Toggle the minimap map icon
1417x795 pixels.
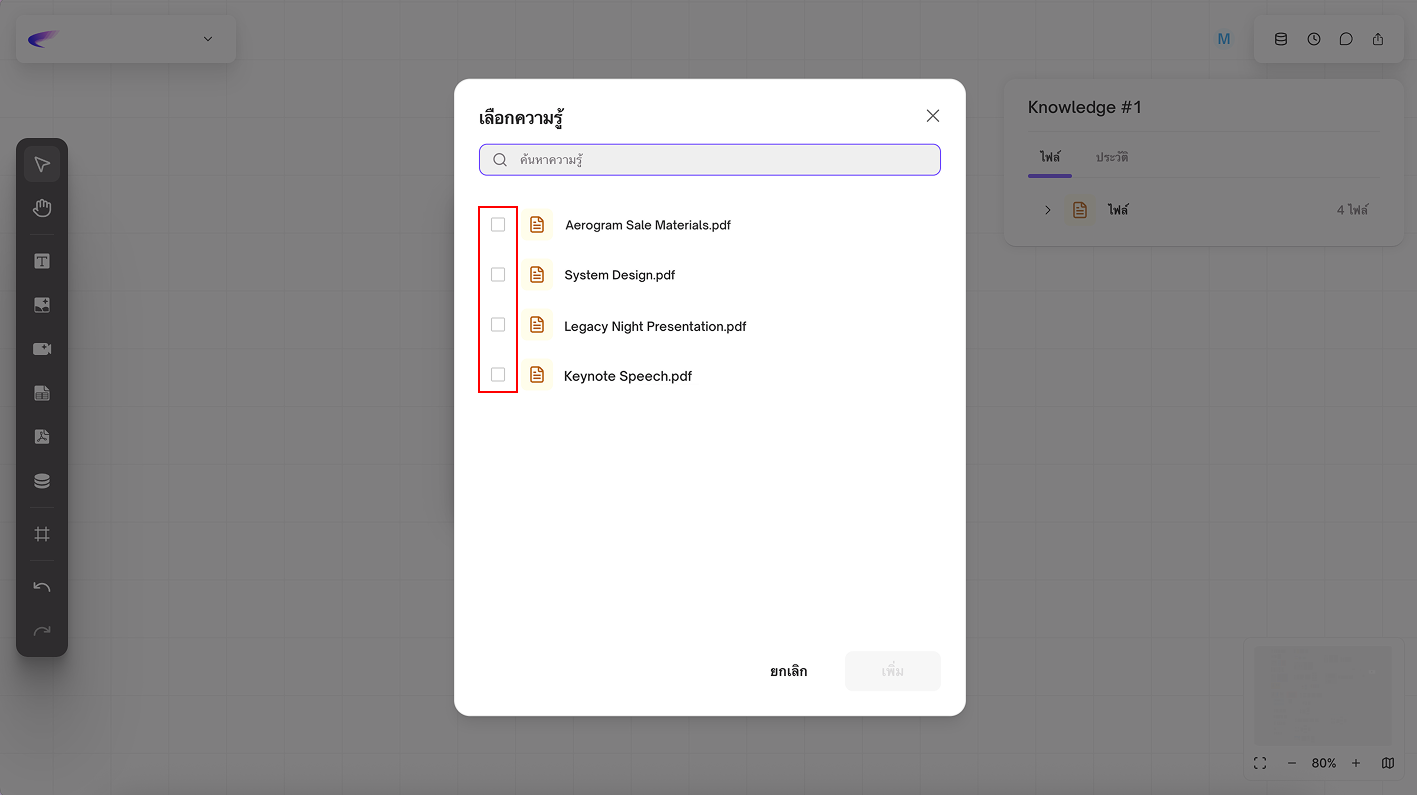1388,763
